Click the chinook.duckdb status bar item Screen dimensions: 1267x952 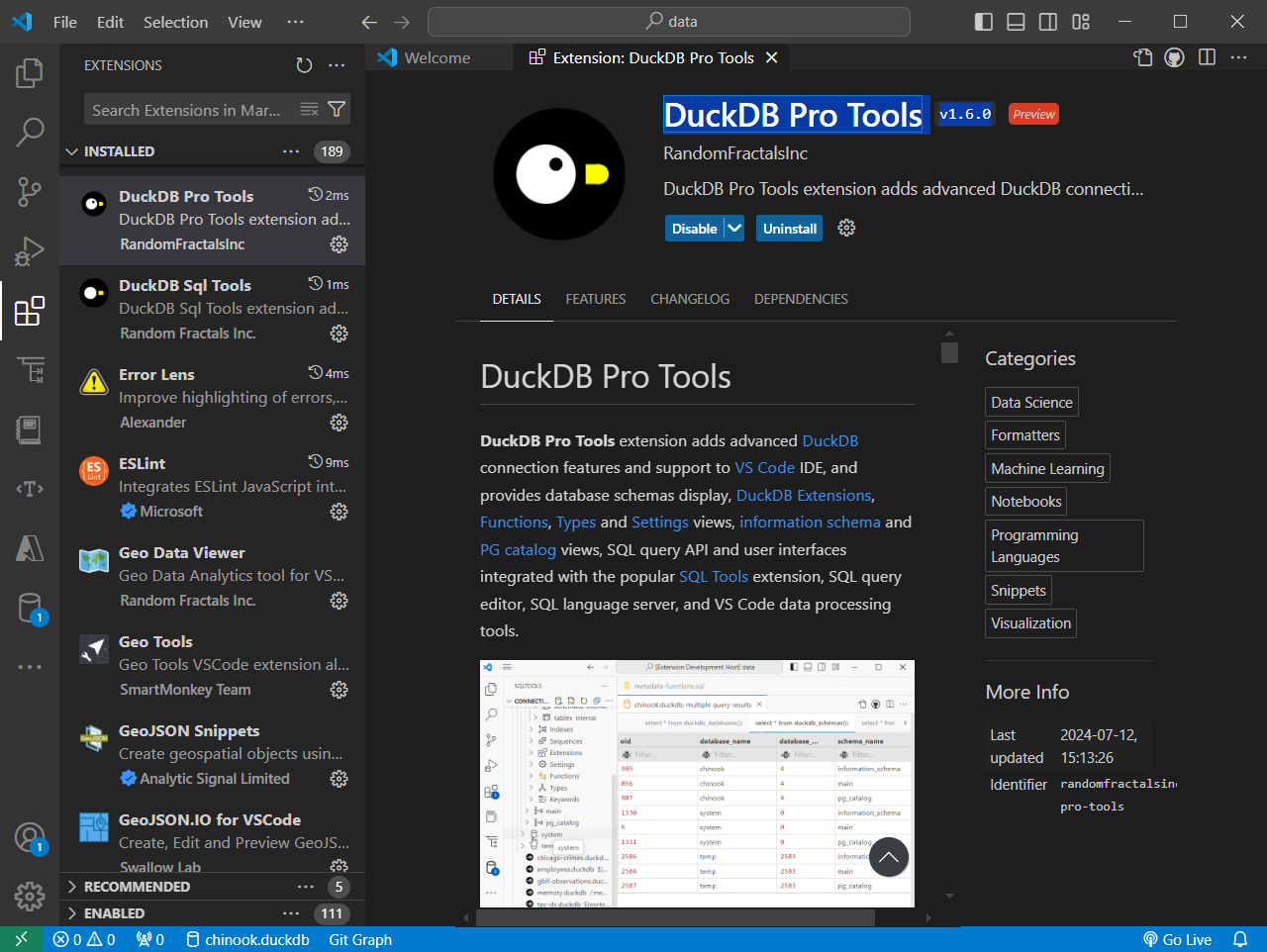(247, 939)
